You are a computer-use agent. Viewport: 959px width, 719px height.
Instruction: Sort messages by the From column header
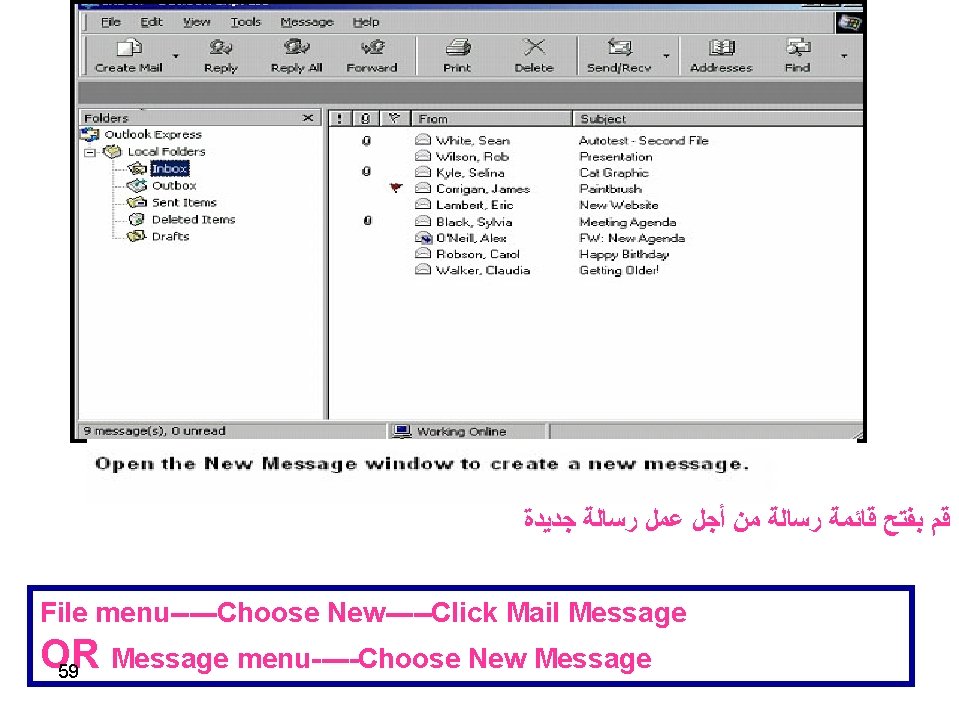click(x=492, y=119)
